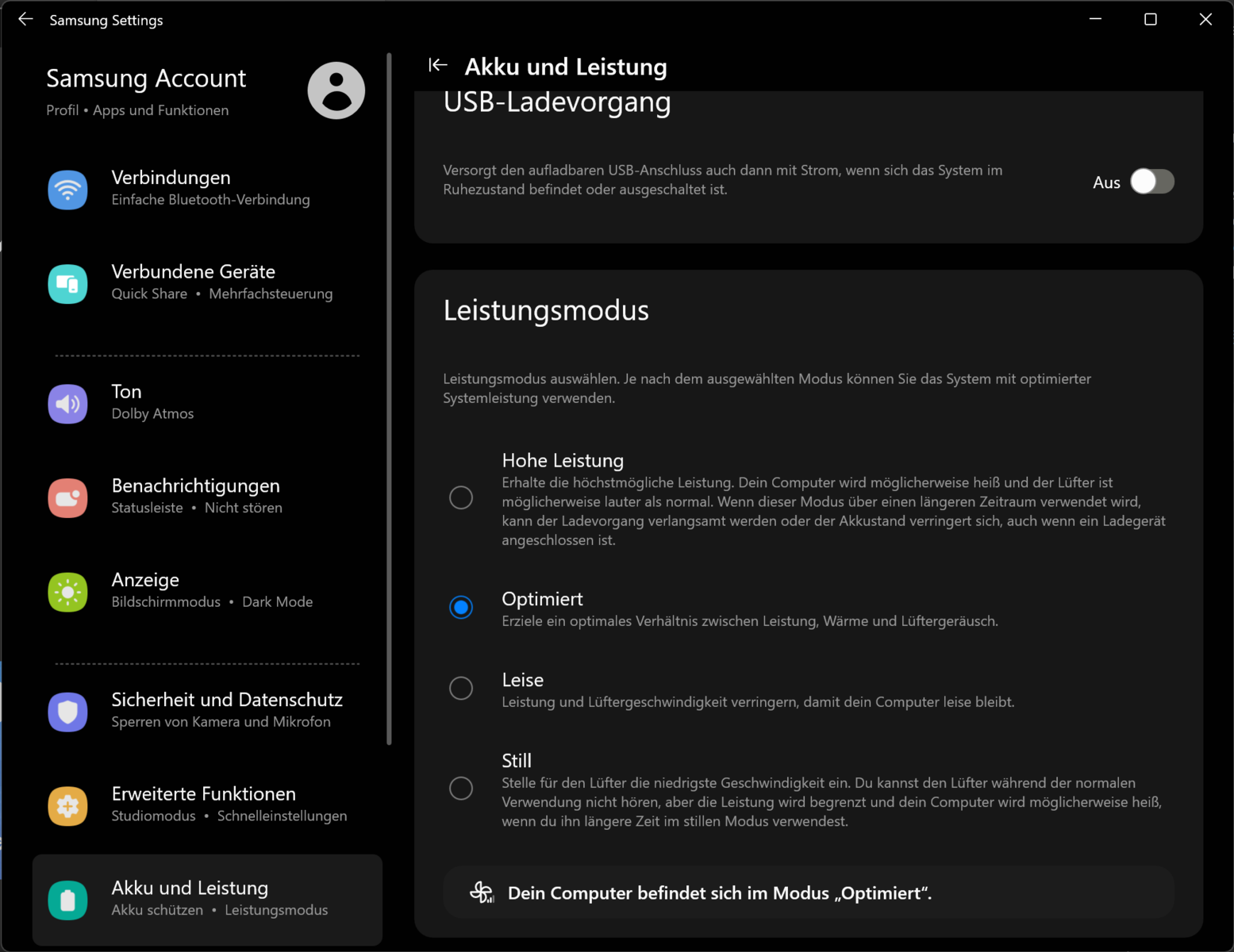Image resolution: width=1234 pixels, height=952 pixels.
Task: Click the "Studiomodus • Schnelleinstellungen" subtitle
Action: (x=229, y=816)
